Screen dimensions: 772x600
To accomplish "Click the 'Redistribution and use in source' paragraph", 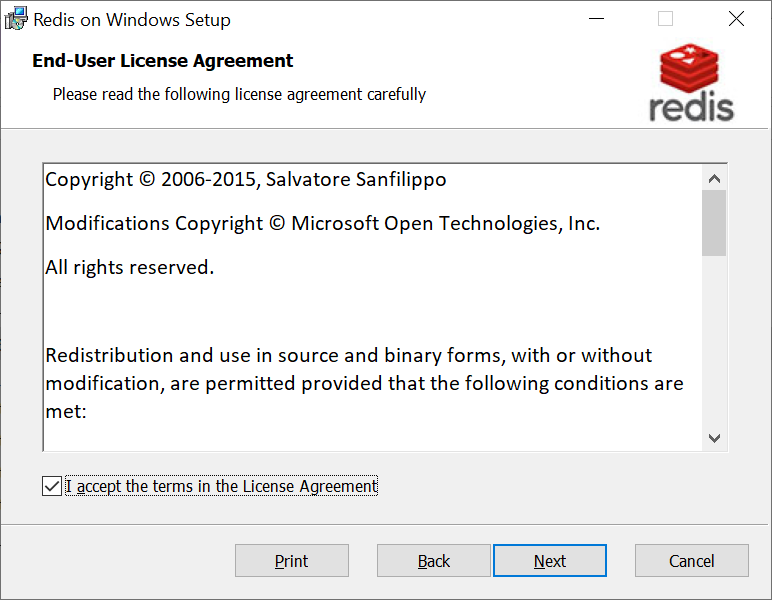I will click(x=364, y=383).
